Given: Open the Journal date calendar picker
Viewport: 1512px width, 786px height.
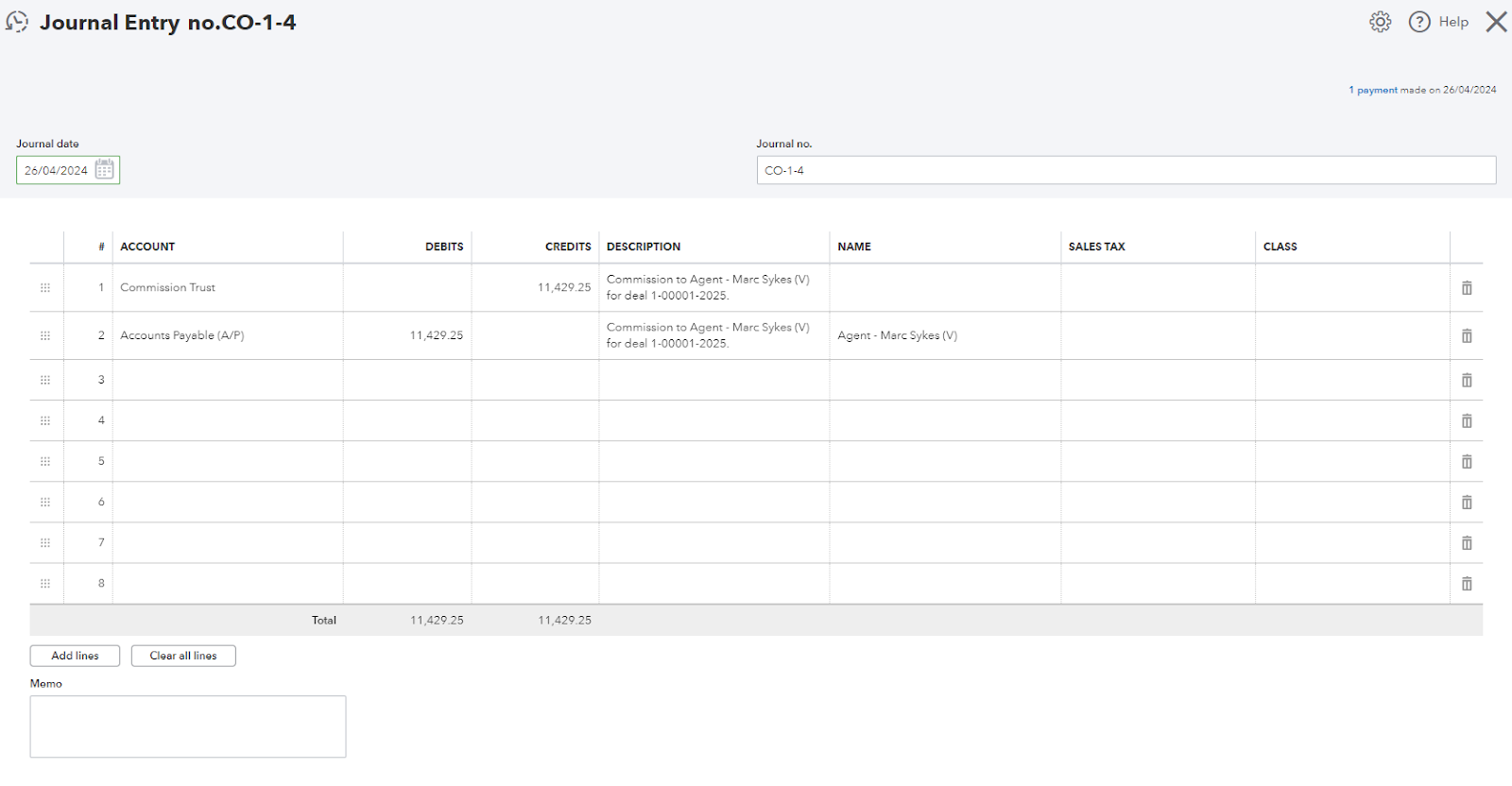Looking at the screenshot, I should (105, 170).
